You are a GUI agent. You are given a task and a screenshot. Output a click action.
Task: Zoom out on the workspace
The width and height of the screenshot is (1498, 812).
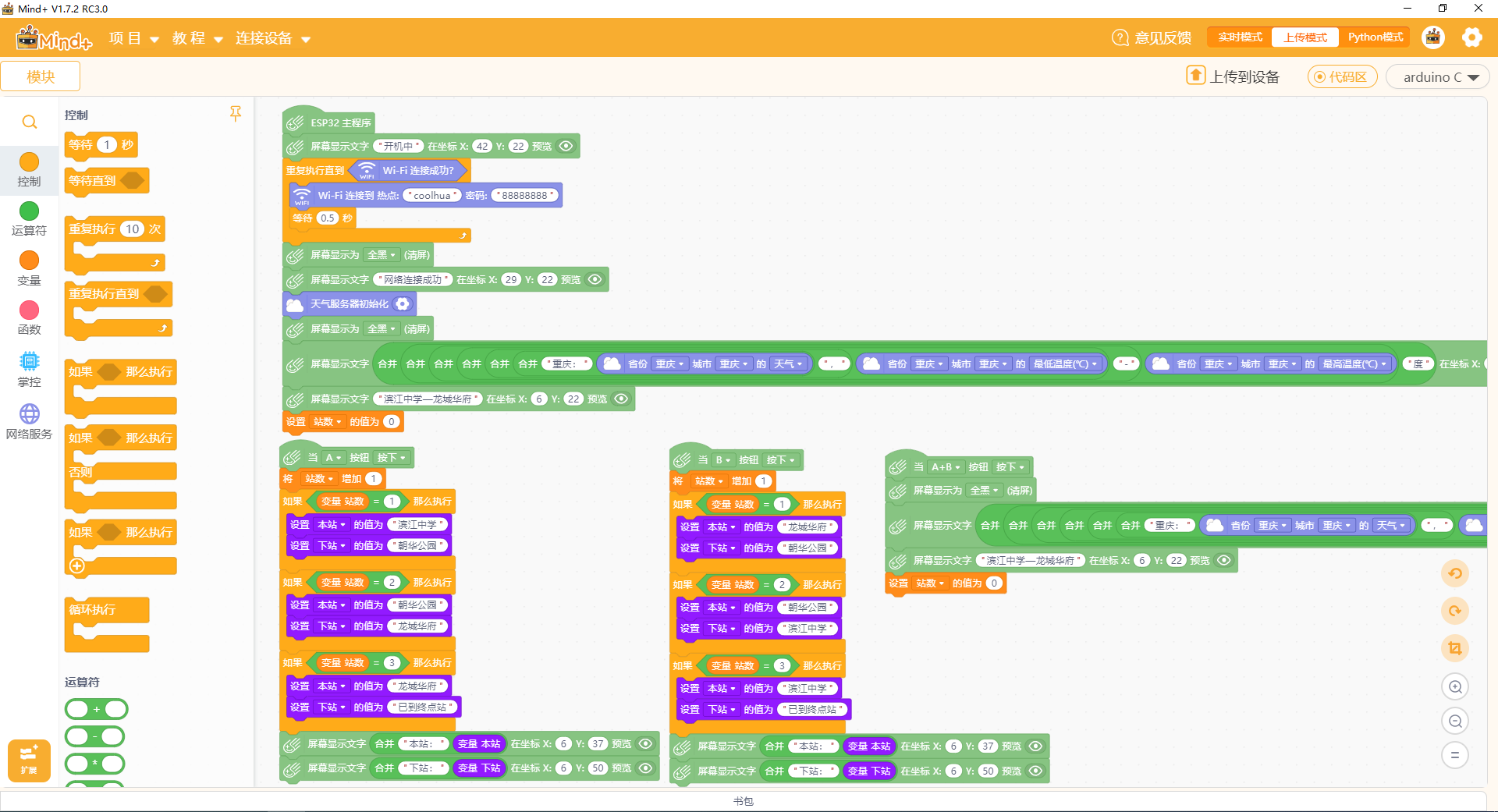(x=1455, y=722)
